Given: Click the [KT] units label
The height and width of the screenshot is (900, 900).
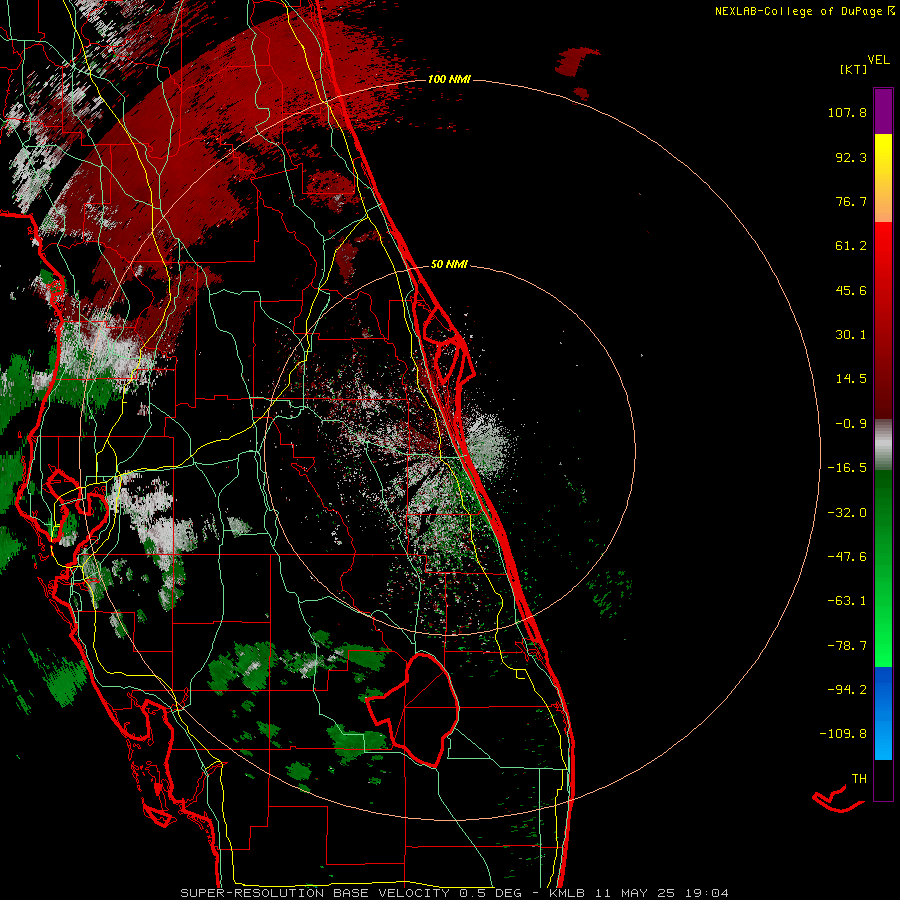Looking at the screenshot, I should [x=853, y=69].
